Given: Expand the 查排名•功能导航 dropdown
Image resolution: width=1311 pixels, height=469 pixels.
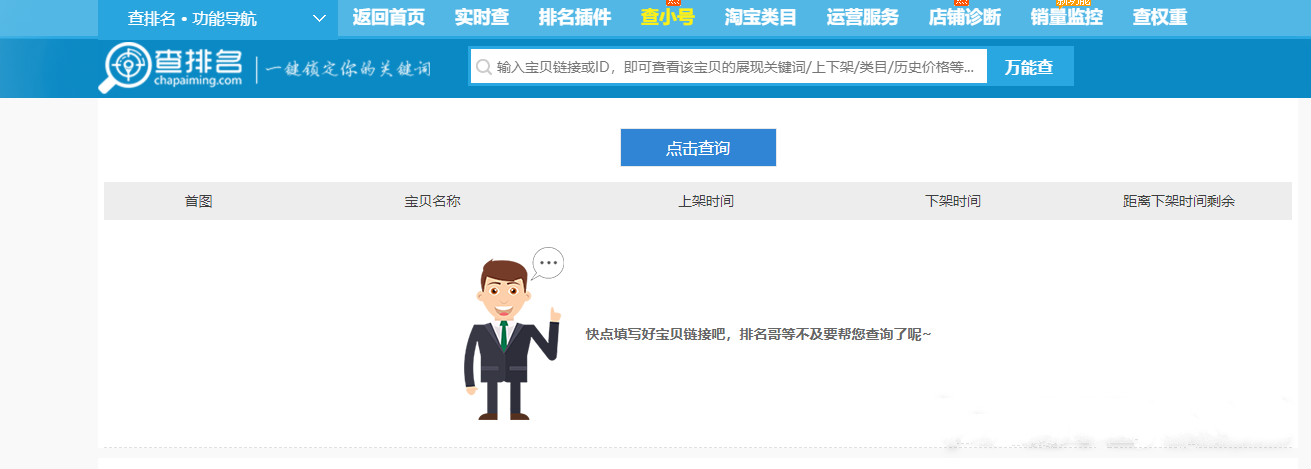Looking at the screenshot, I should click(218, 18).
